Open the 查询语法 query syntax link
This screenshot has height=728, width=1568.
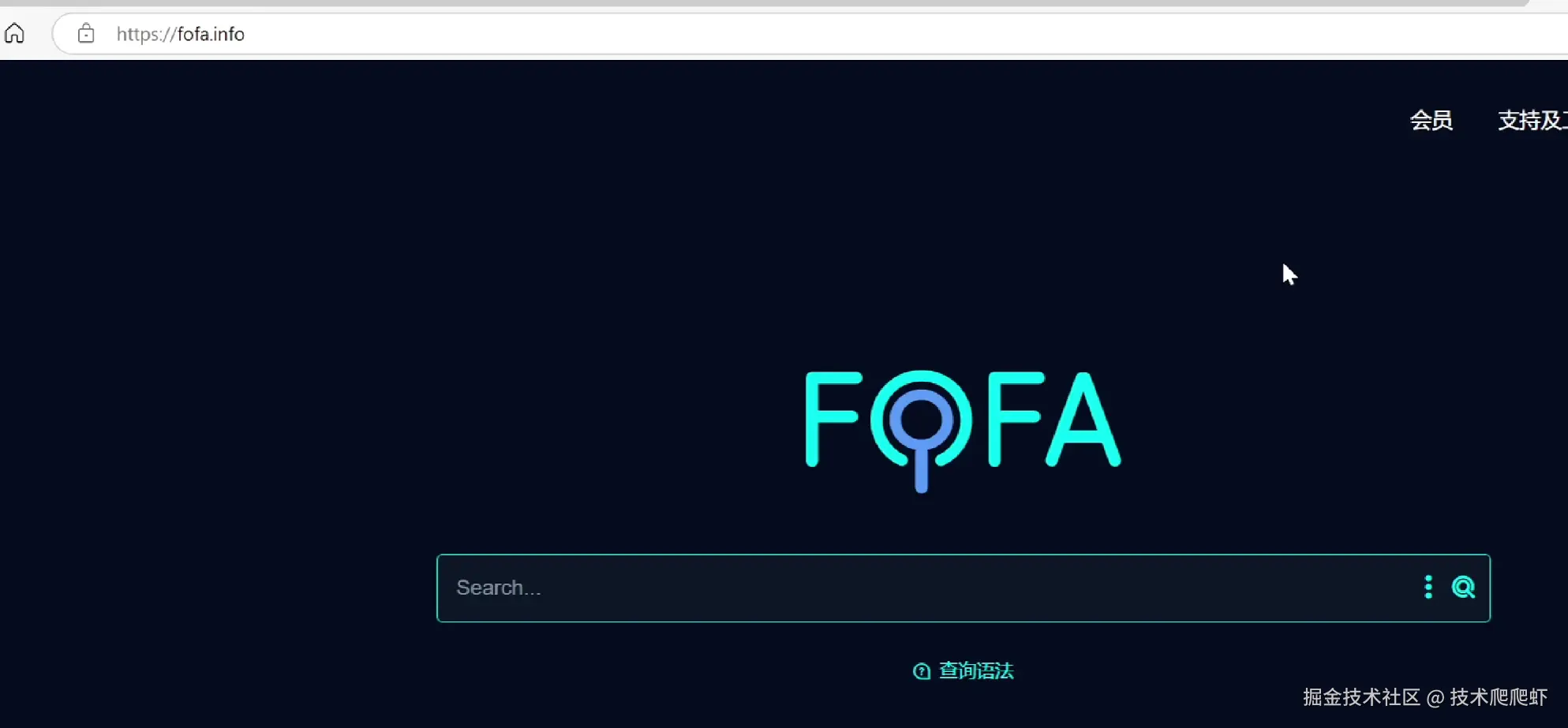[976, 671]
